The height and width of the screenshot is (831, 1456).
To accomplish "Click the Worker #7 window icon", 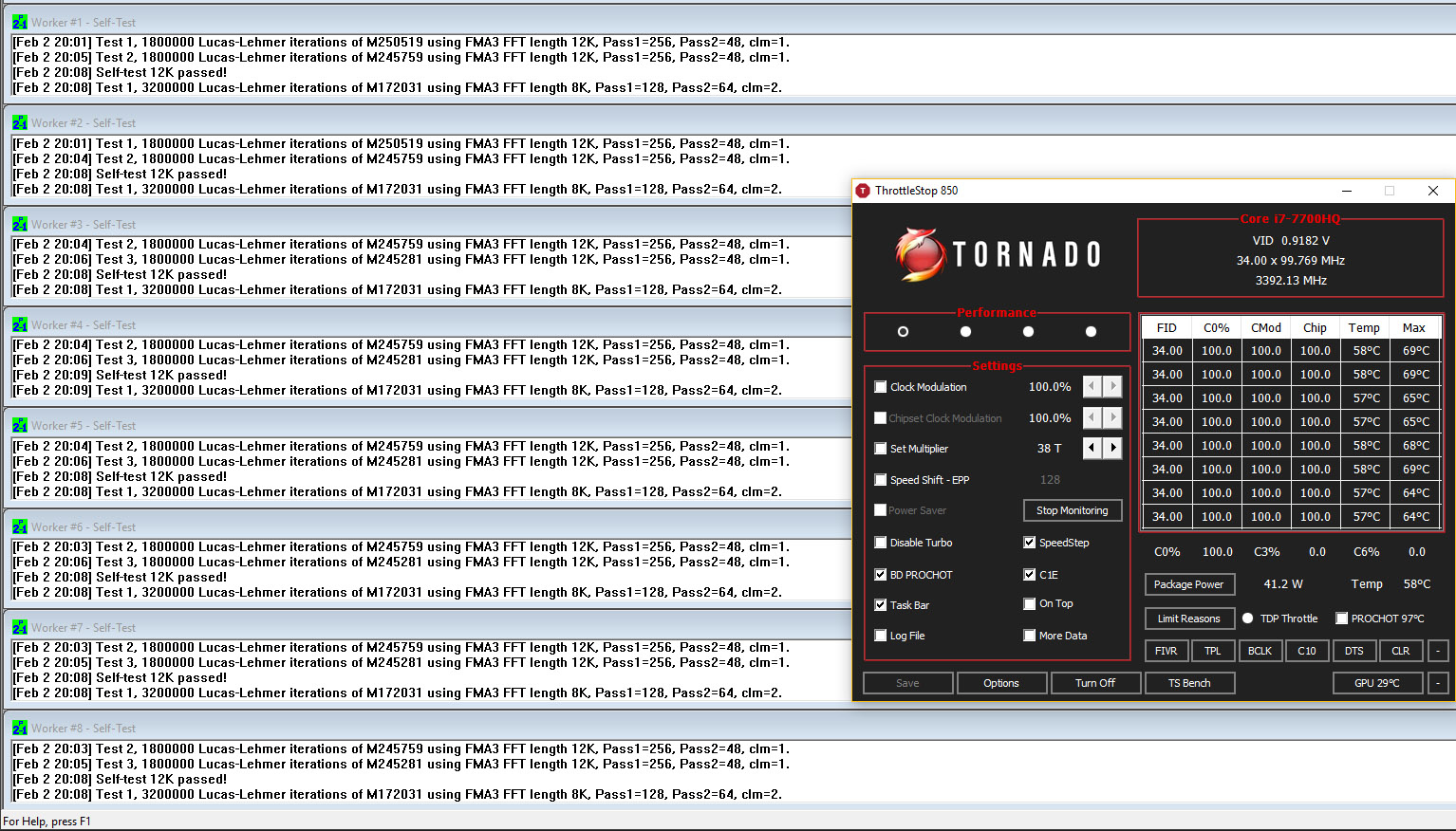I will coord(20,627).
